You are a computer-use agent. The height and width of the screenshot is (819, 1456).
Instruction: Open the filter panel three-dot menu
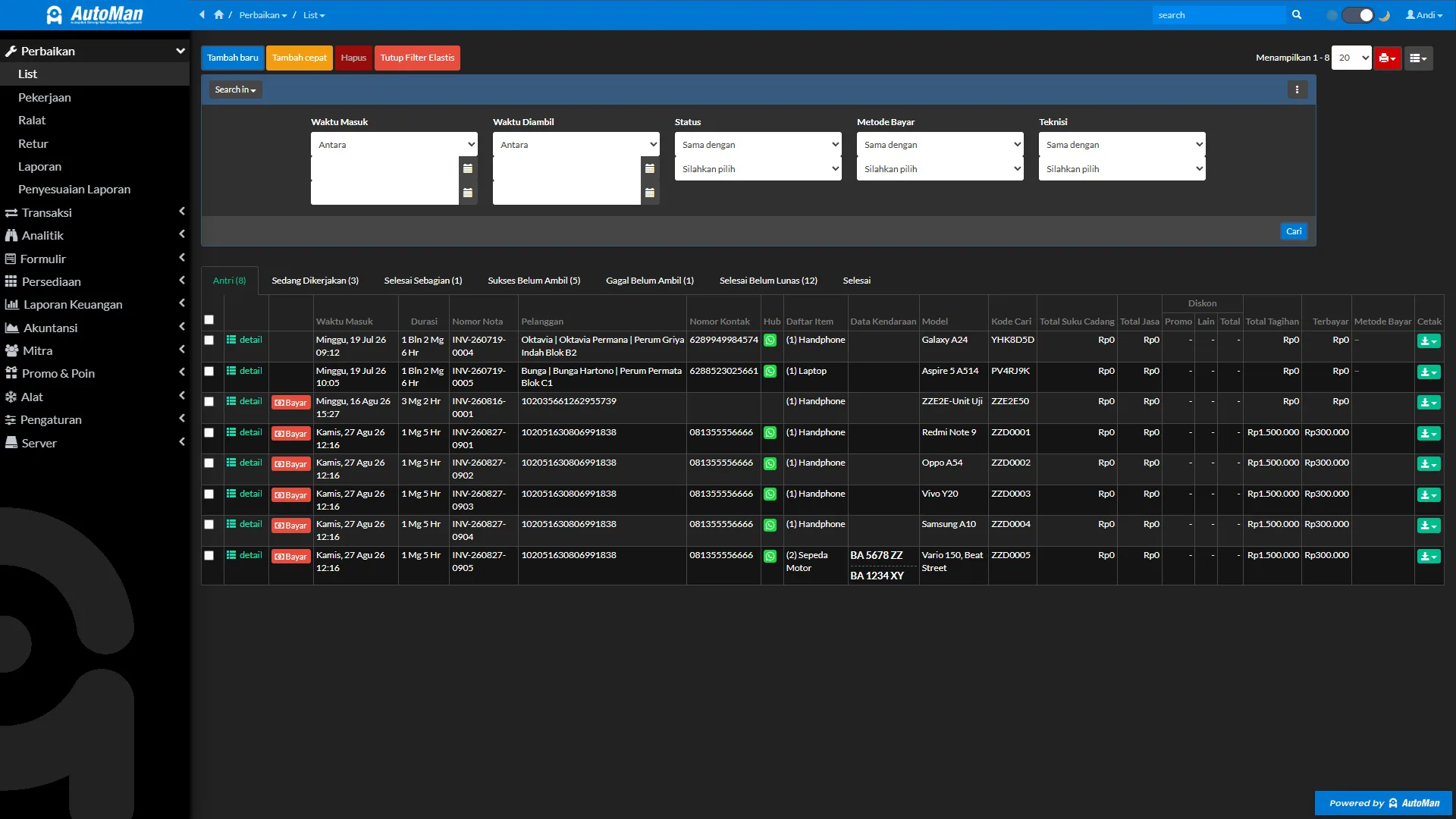(1298, 89)
